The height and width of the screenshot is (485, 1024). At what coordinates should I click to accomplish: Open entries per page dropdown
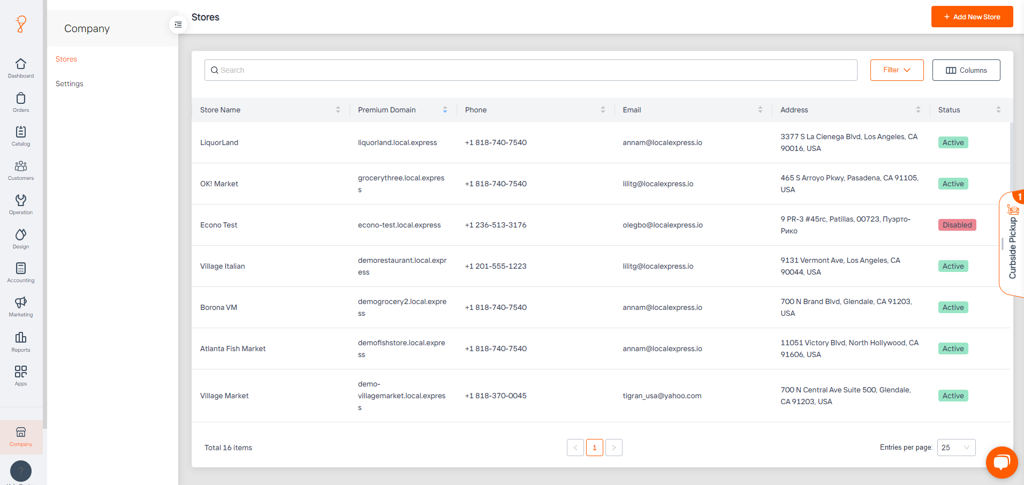point(956,447)
